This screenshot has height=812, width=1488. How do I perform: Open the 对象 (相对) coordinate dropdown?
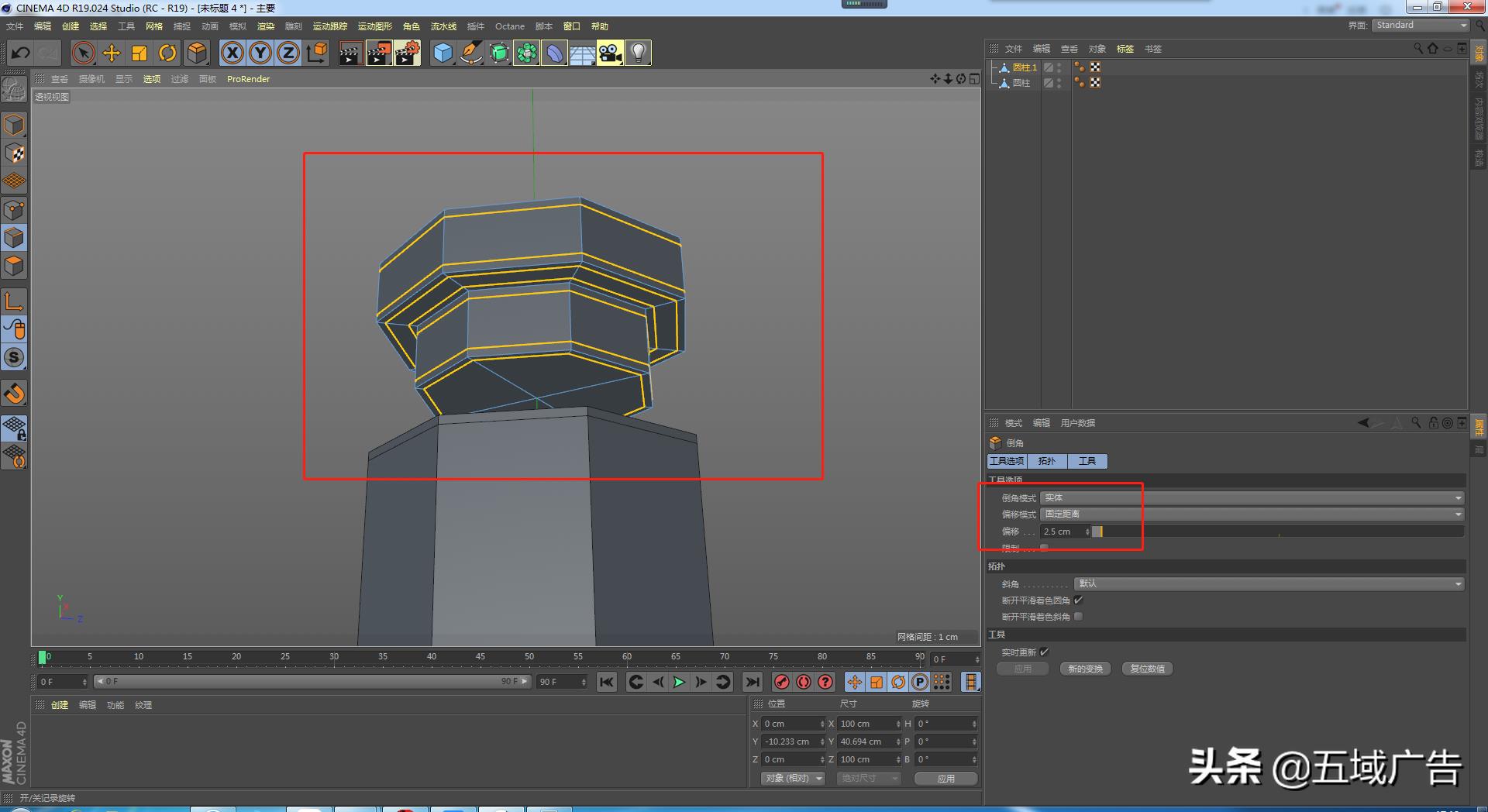[x=793, y=778]
